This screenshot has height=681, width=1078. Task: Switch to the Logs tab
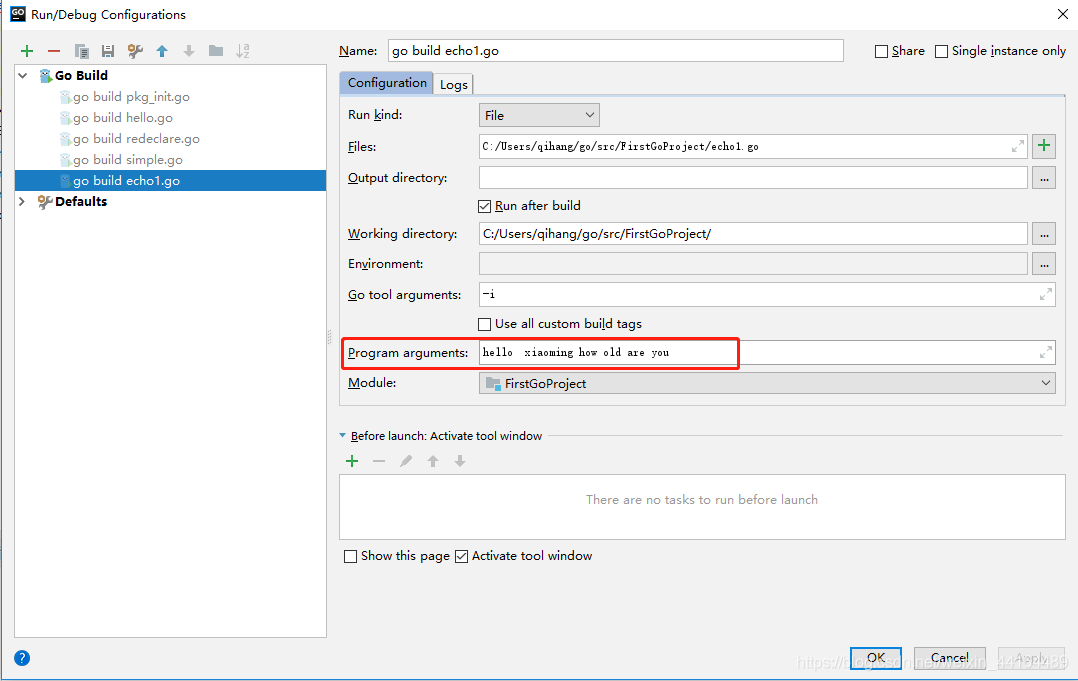tap(454, 85)
